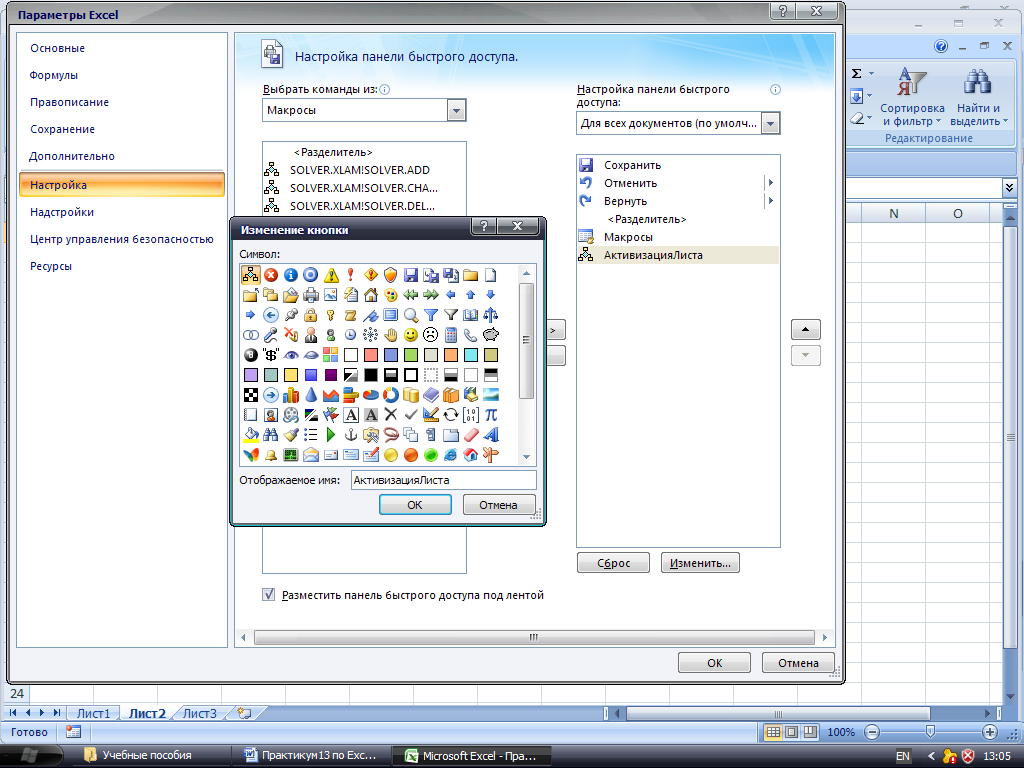Screen dimensions: 1024x768
Task: Choose the cyan color square symbol
Action: 471,355
